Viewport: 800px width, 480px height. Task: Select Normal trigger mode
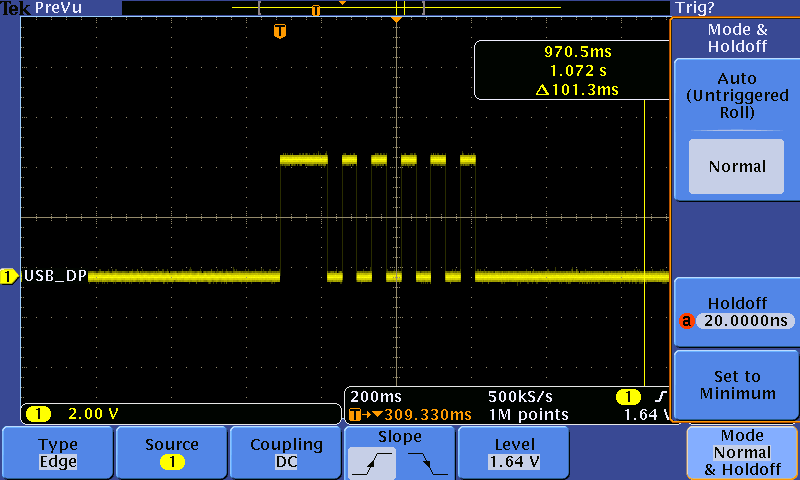[x=736, y=166]
